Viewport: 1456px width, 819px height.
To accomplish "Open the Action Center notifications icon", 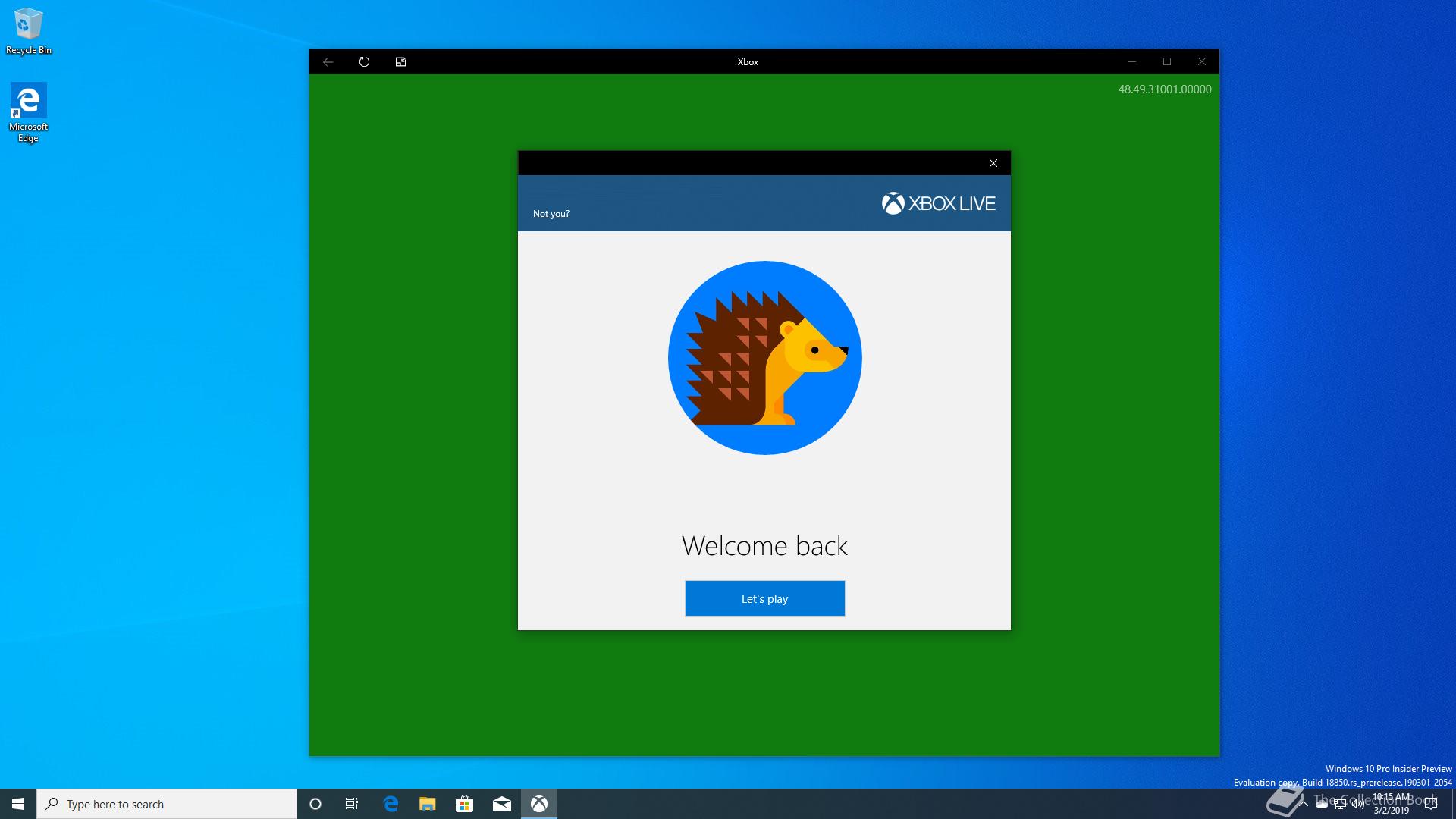I will [1431, 804].
